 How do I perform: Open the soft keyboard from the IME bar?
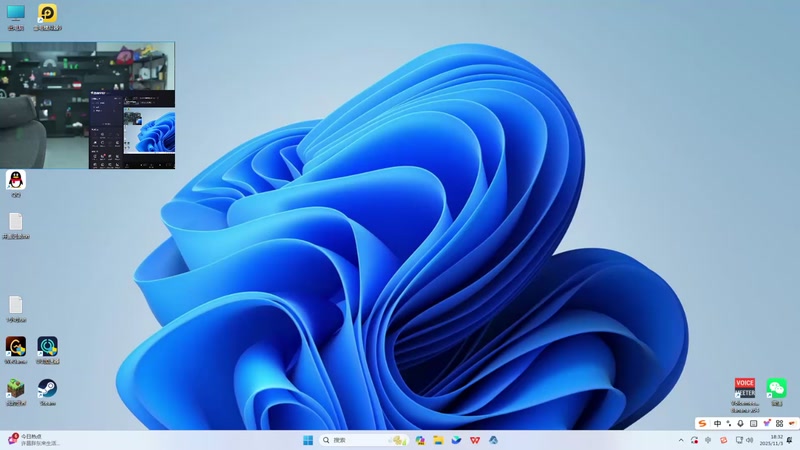tap(753, 423)
